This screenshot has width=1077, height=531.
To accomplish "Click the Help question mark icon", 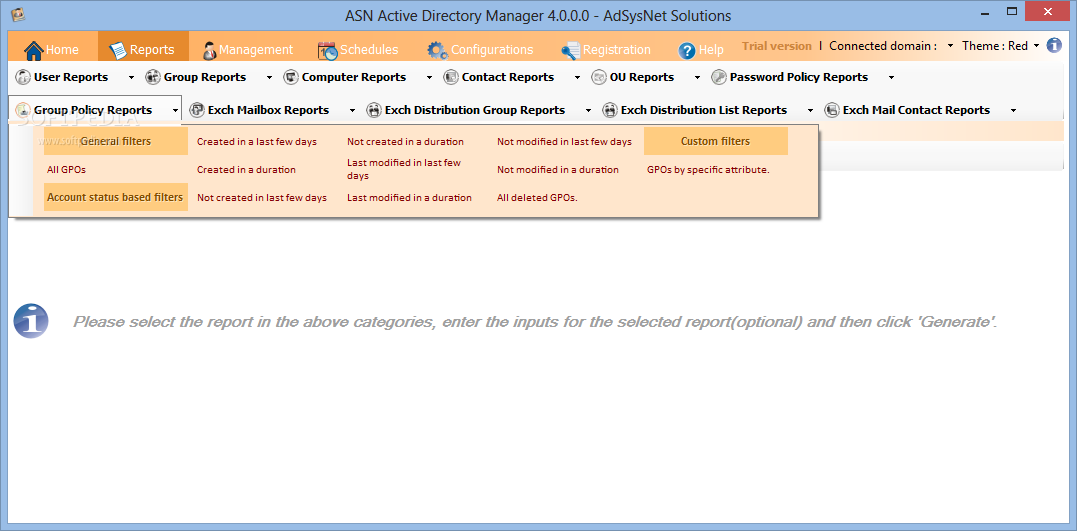I will tap(687, 50).
